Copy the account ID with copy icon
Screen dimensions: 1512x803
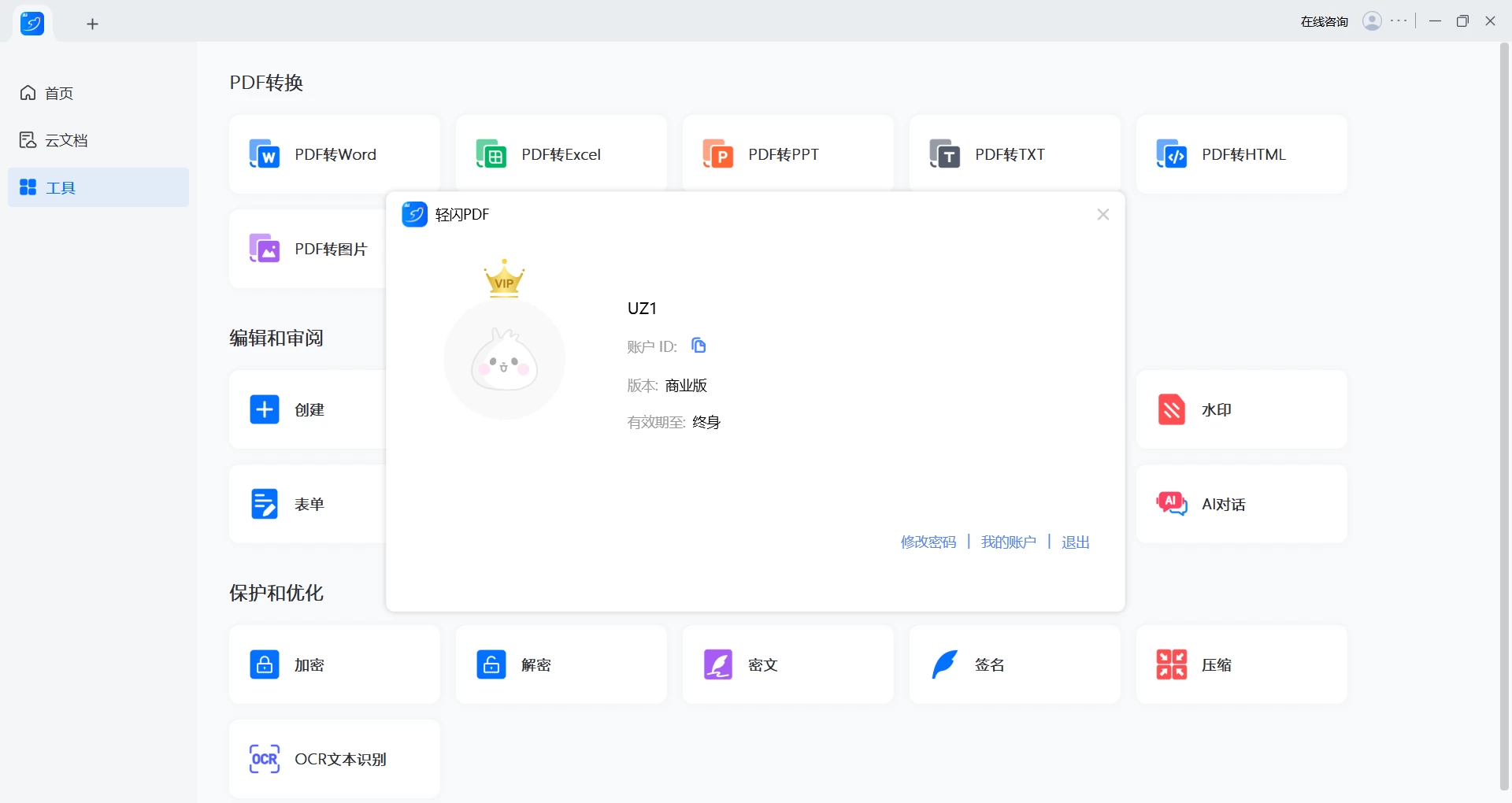(x=699, y=346)
